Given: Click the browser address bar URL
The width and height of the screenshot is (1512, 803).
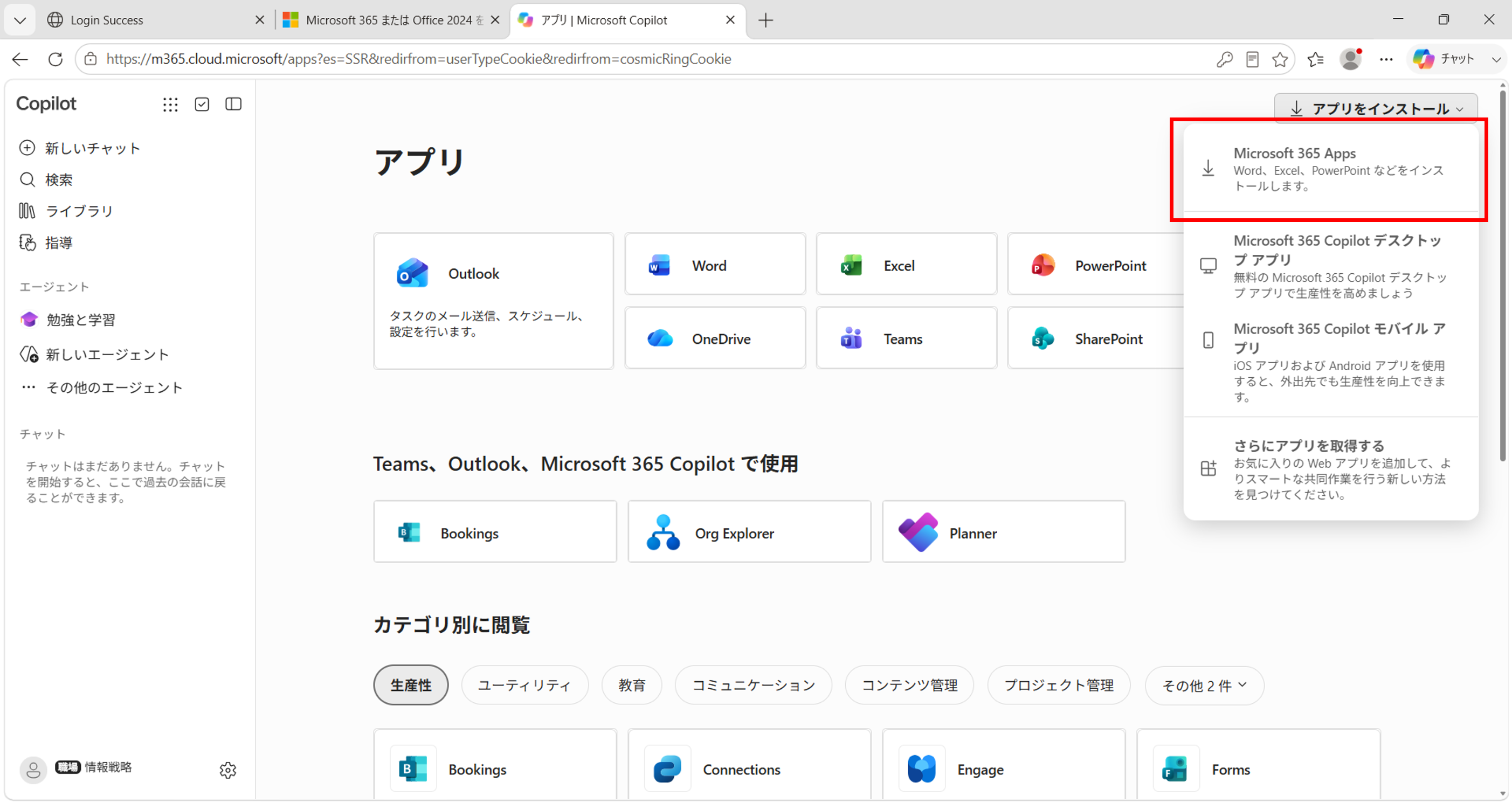Looking at the screenshot, I should (x=418, y=59).
